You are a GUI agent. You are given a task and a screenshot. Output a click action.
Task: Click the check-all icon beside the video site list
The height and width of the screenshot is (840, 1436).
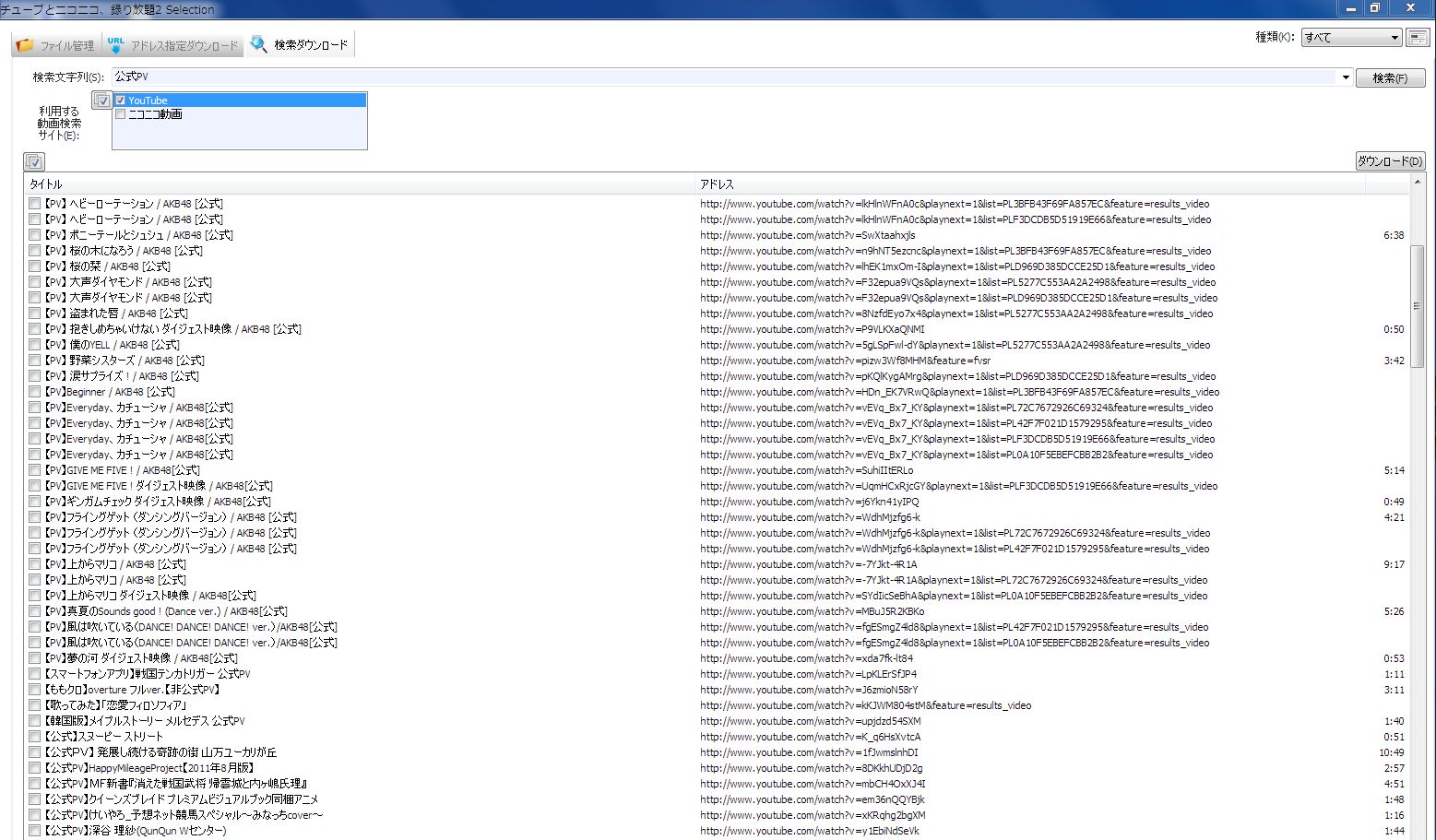click(x=102, y=100)
